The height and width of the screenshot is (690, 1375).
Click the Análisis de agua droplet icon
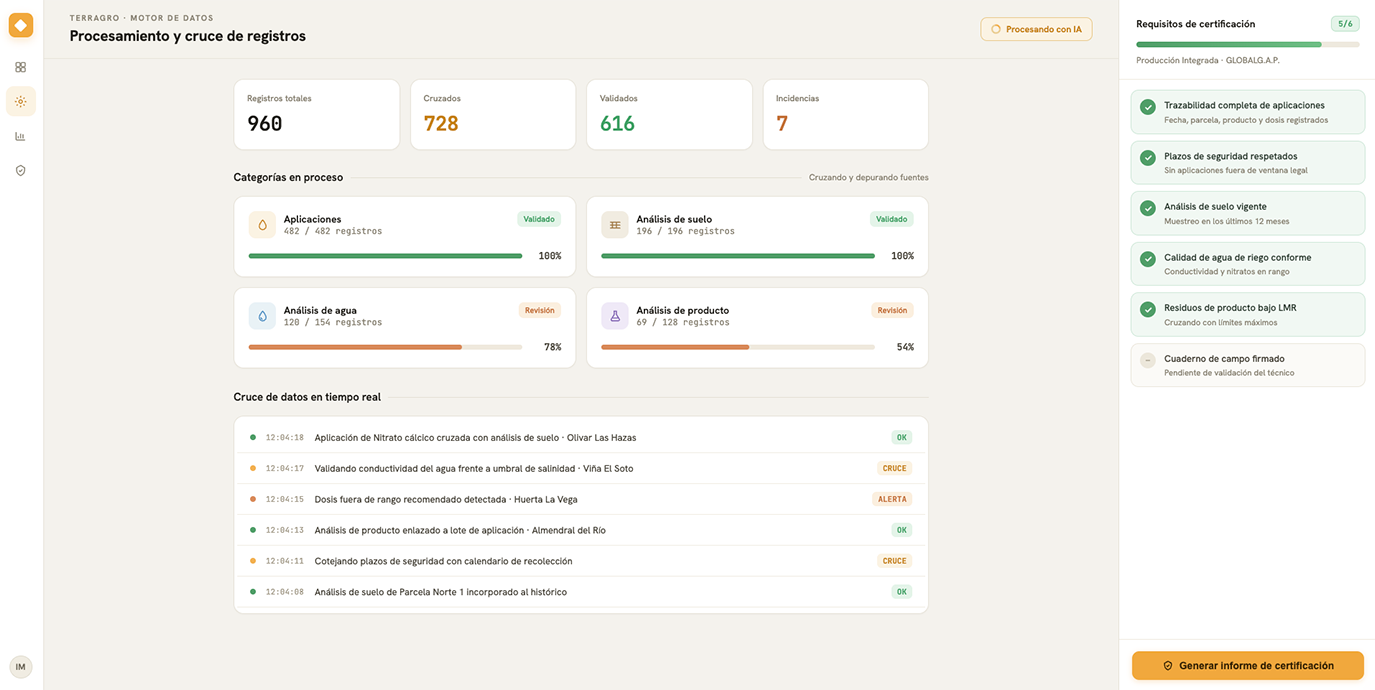point(262,316)
